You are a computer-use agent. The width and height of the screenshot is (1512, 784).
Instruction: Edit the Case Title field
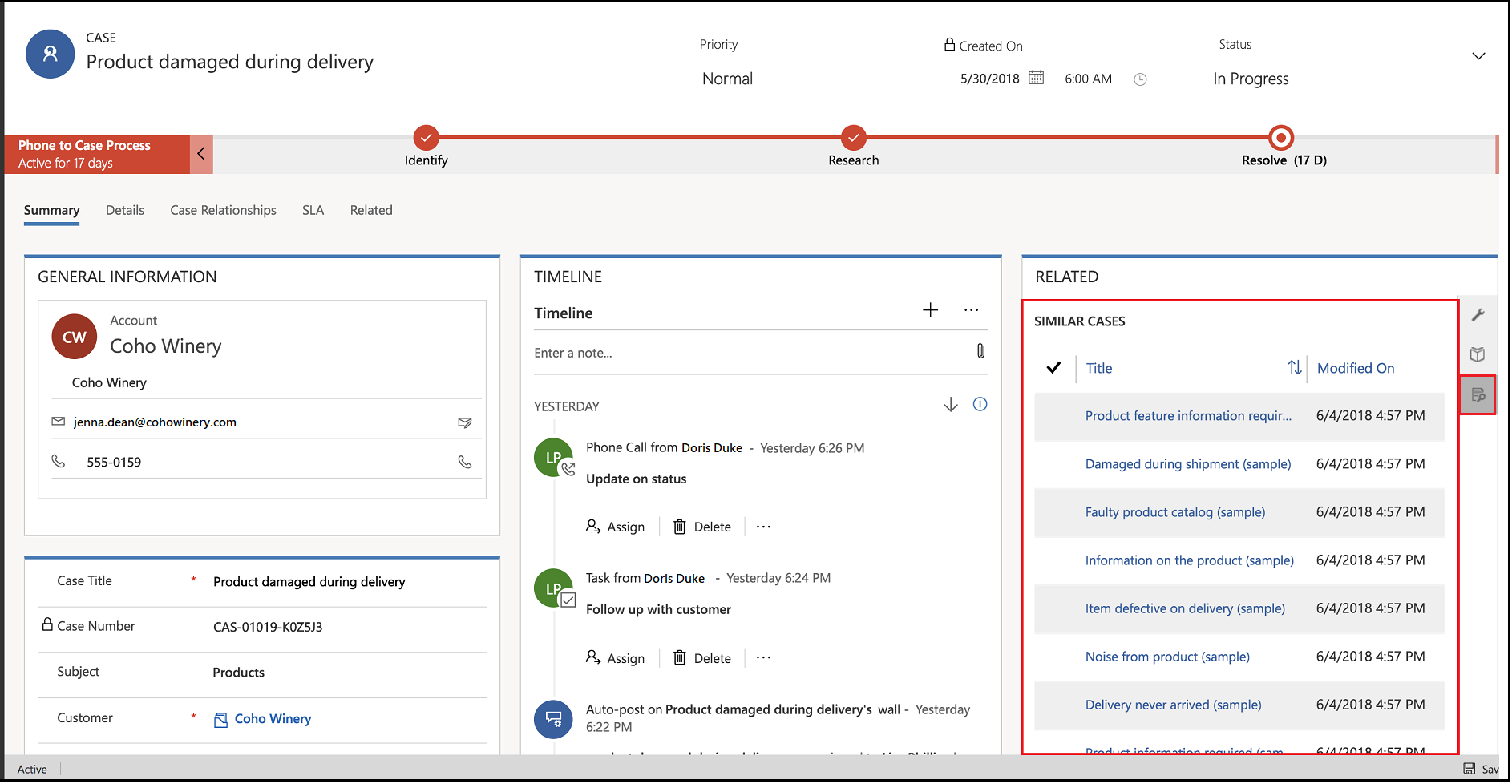309,582
